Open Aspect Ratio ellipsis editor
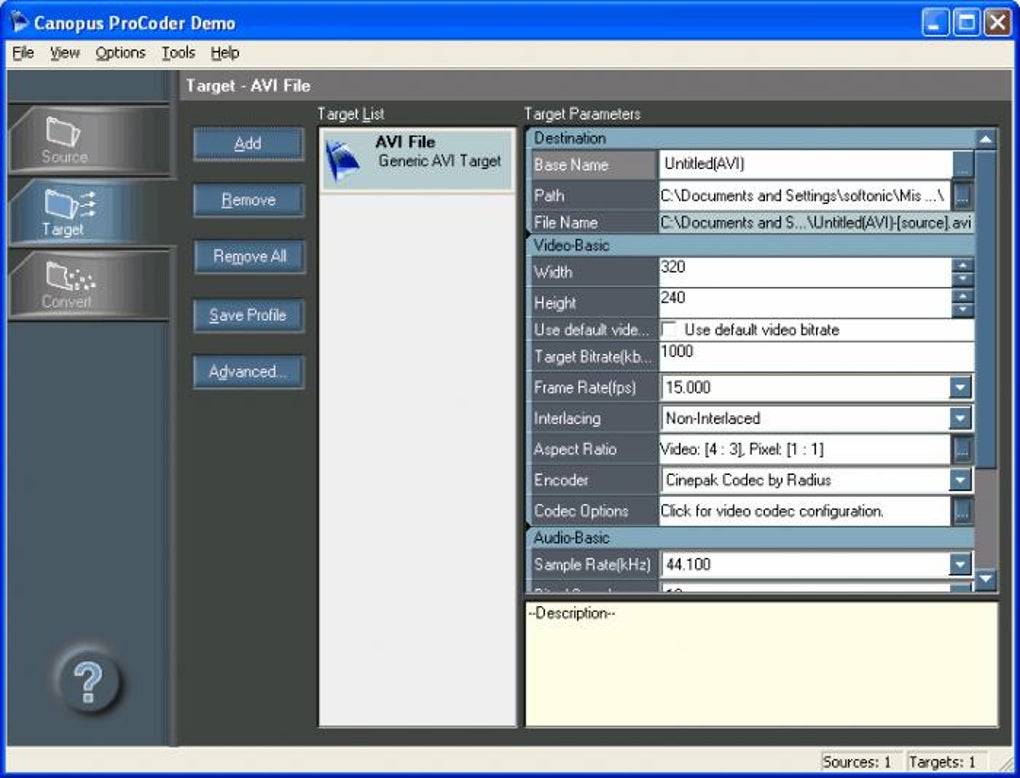Image resolution: width=1020 pixels, height=778 pixels. (963, 449)
